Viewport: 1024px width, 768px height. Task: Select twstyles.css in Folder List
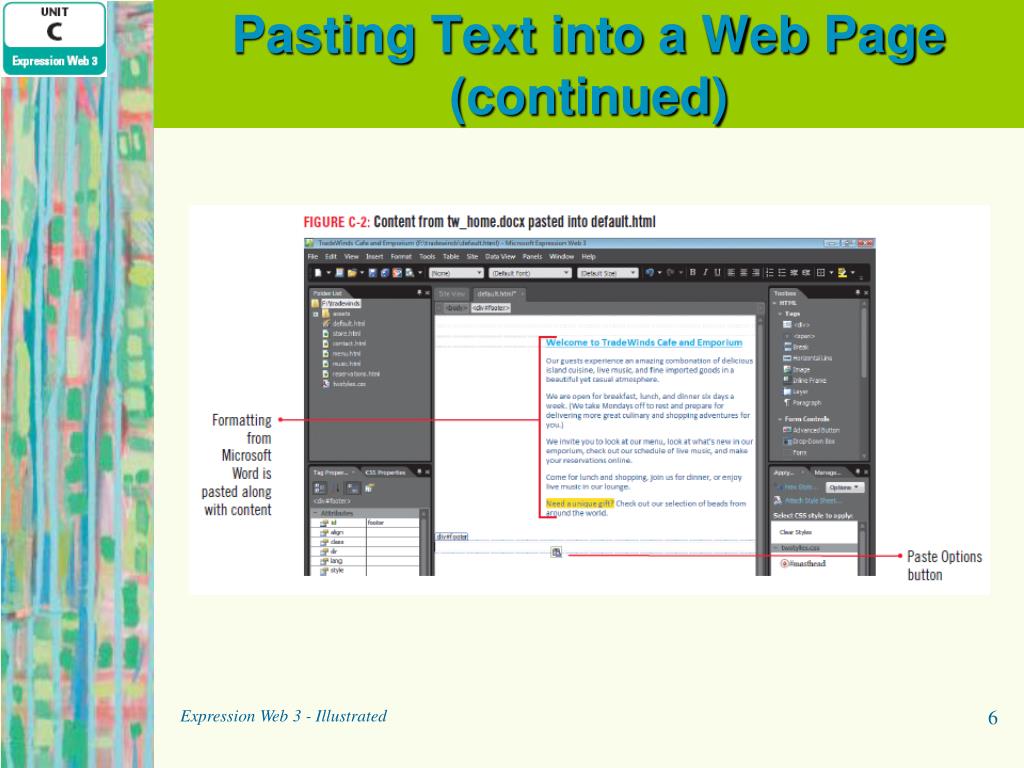click(x=349, y=384)
